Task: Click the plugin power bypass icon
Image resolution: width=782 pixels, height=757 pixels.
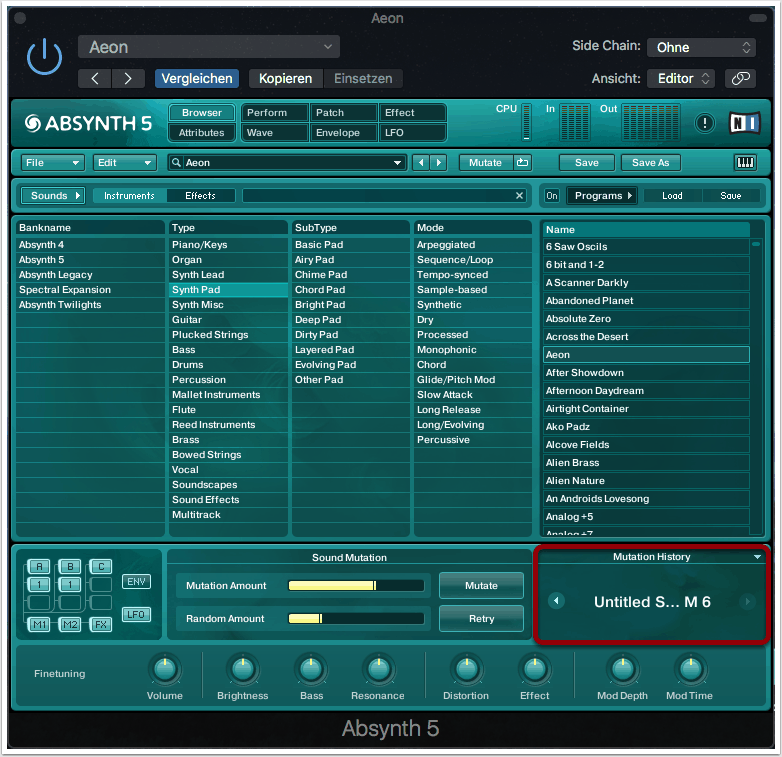Action: pyautogui.click(x=44, y=57)
